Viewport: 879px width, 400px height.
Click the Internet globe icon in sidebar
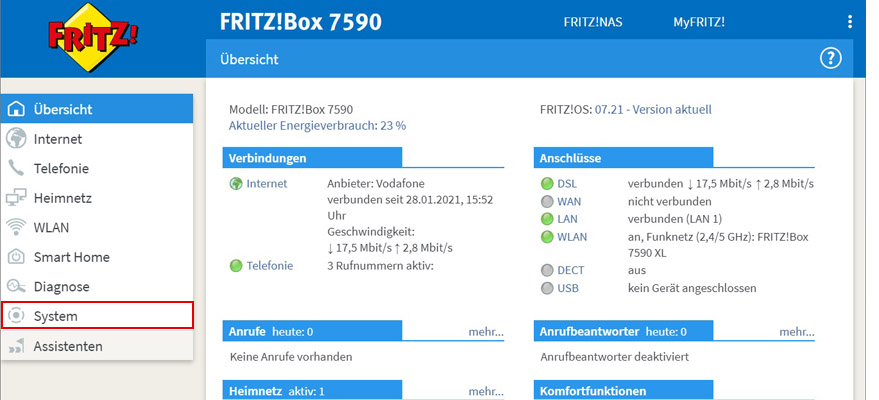pyautogui.click(x=16, y=139)
